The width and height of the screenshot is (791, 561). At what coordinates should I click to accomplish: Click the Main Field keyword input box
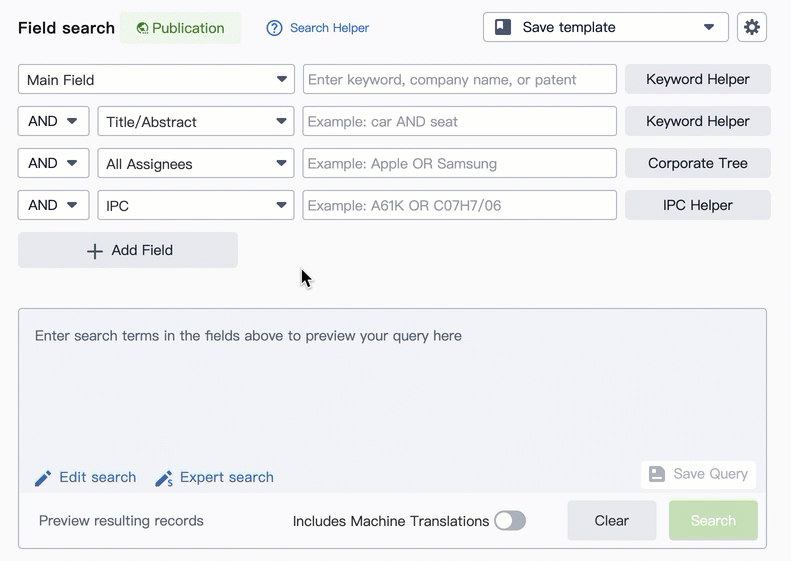tap(459, 80)
